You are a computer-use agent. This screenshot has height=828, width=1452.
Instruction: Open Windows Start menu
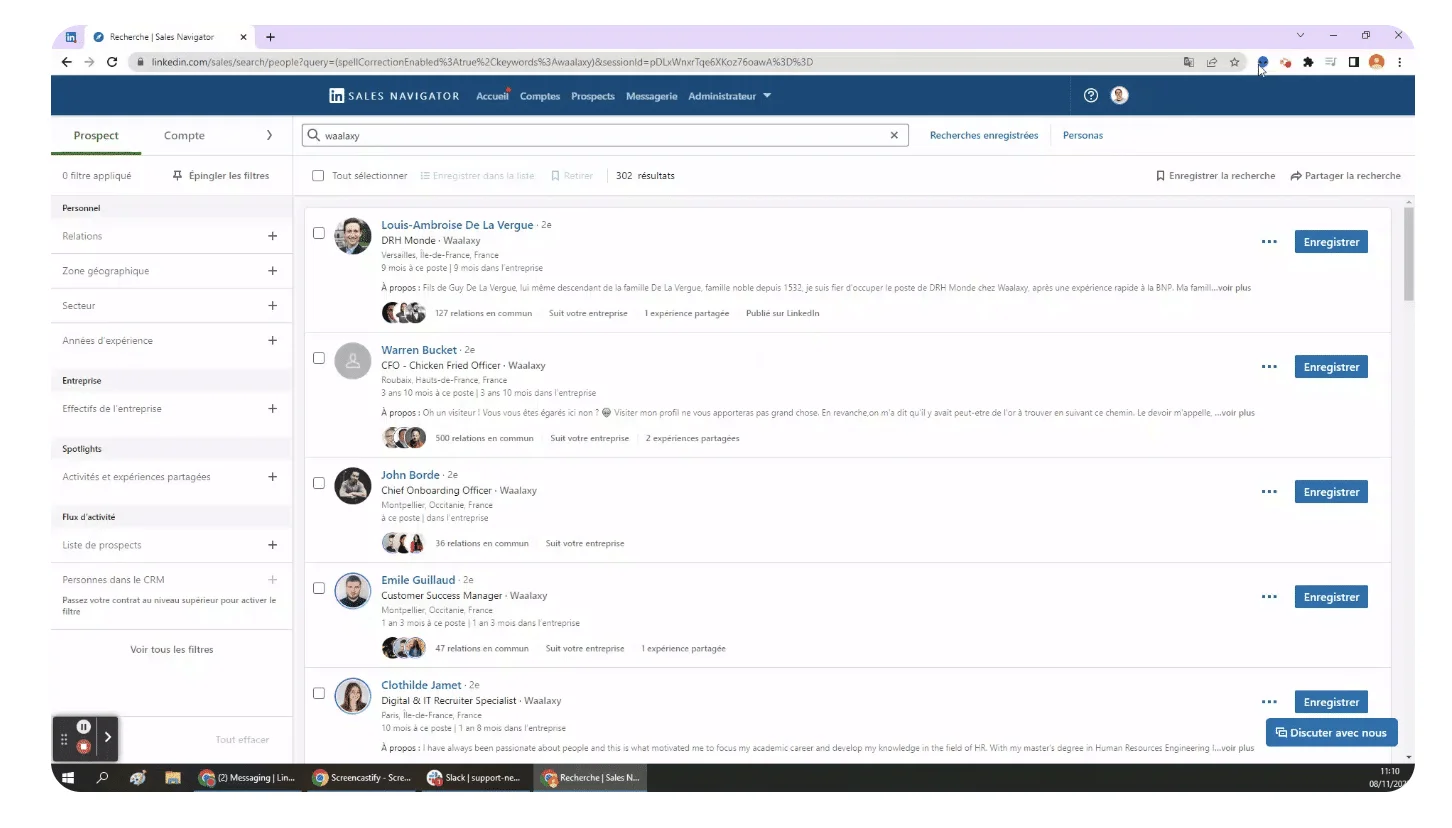click(68, 778)
